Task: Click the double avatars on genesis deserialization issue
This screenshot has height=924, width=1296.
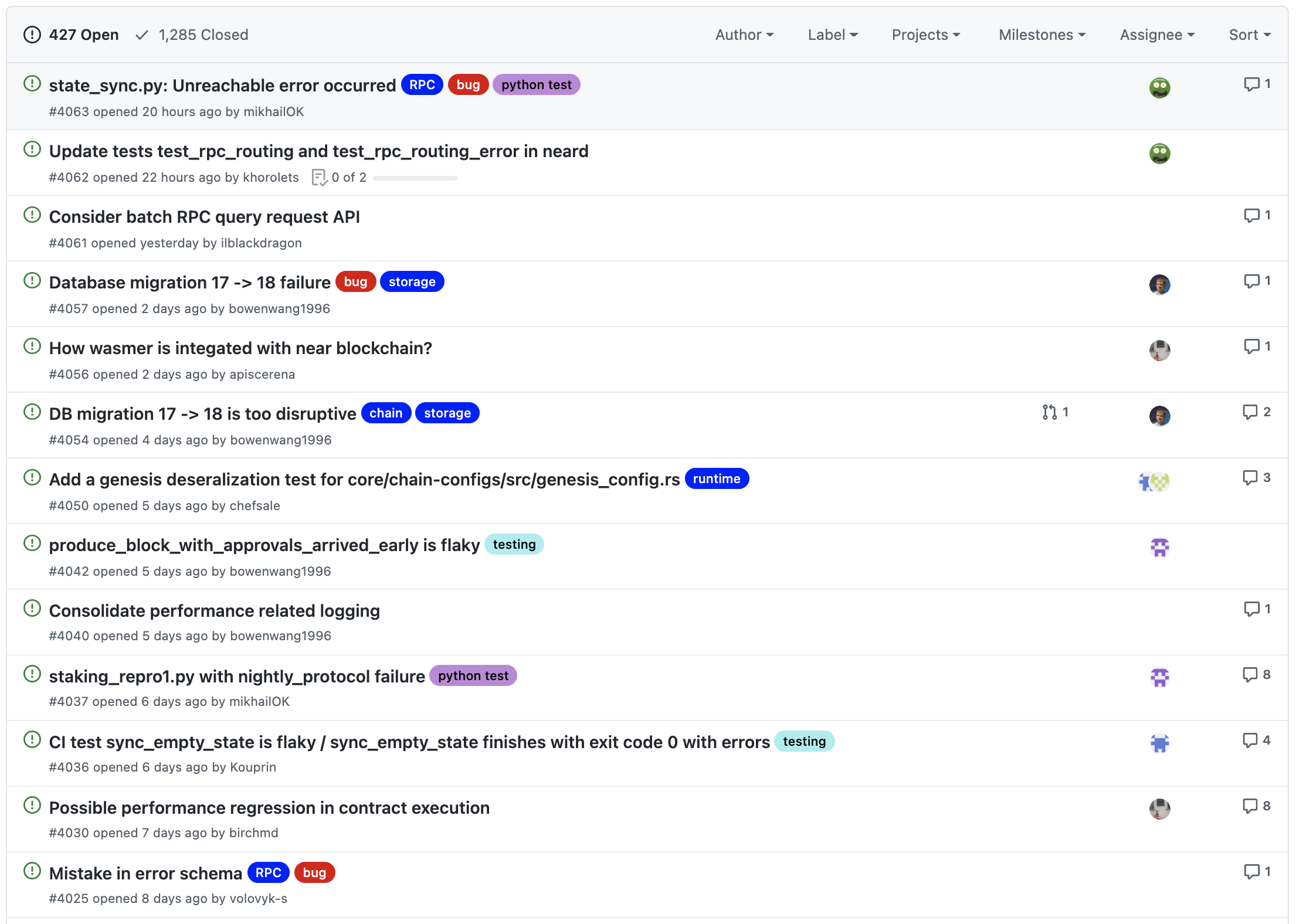Action: pos(1153,482)
